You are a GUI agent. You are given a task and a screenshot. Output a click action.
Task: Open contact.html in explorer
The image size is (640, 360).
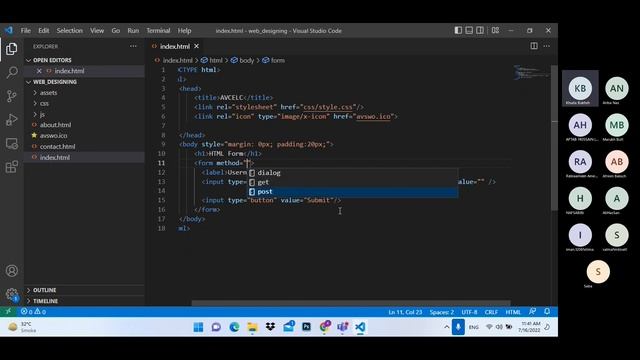click(84, 147)
